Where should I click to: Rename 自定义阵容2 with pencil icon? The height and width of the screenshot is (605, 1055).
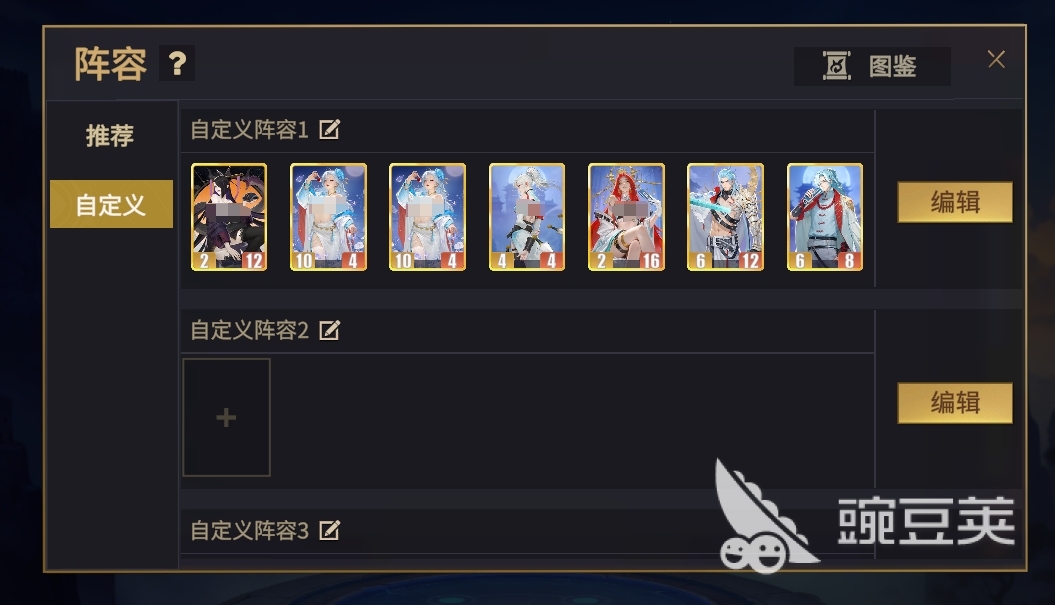(x=330, y=330)
